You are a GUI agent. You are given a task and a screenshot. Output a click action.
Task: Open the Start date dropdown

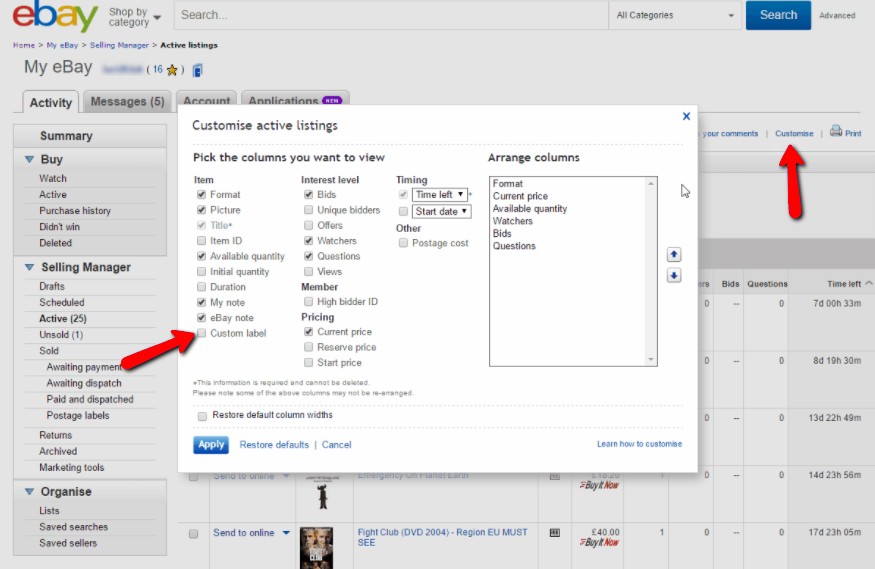pyautogui.click(x=441, y=211)
